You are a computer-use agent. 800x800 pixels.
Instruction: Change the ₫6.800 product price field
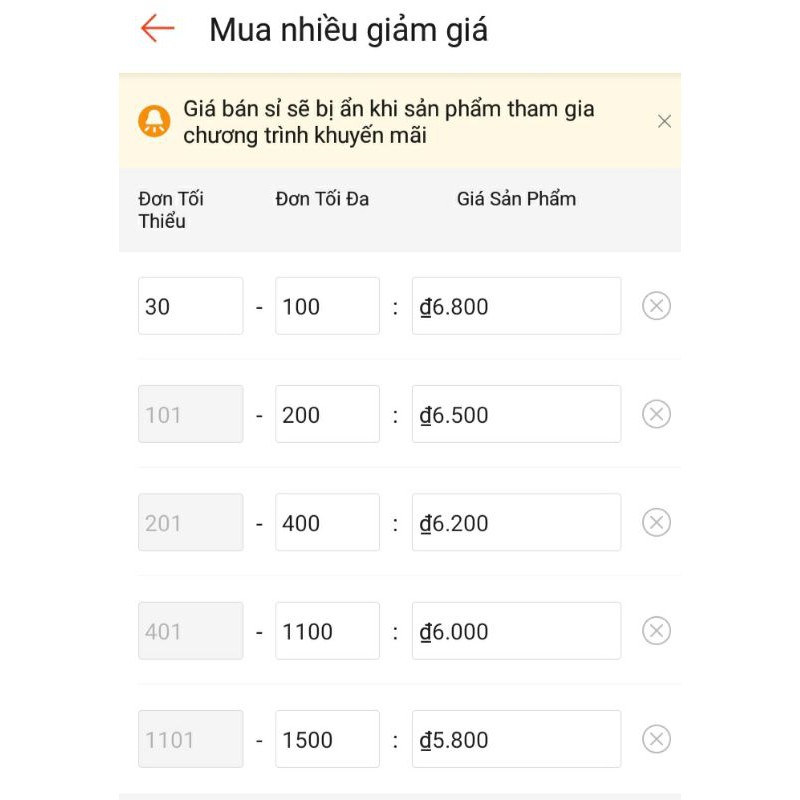coord(516,306)
